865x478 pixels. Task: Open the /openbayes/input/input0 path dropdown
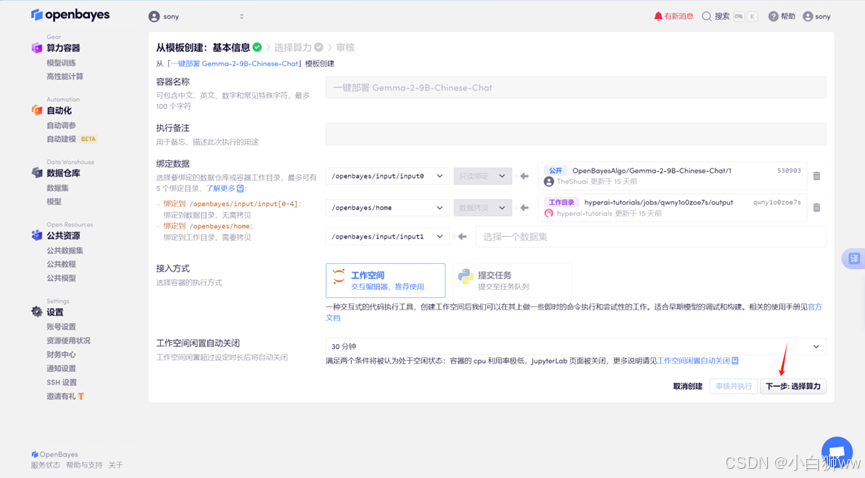pos(387,176)
